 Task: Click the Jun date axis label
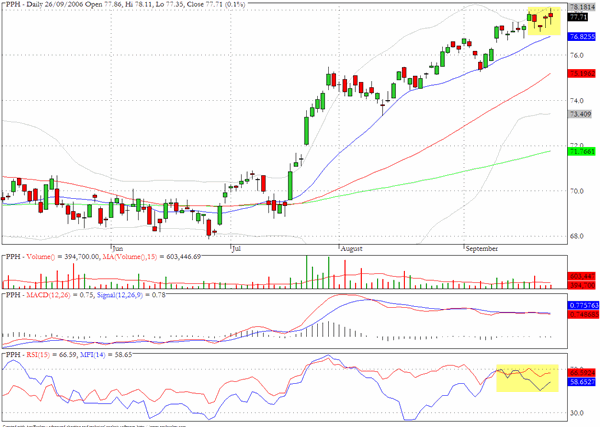pos(117,249)
